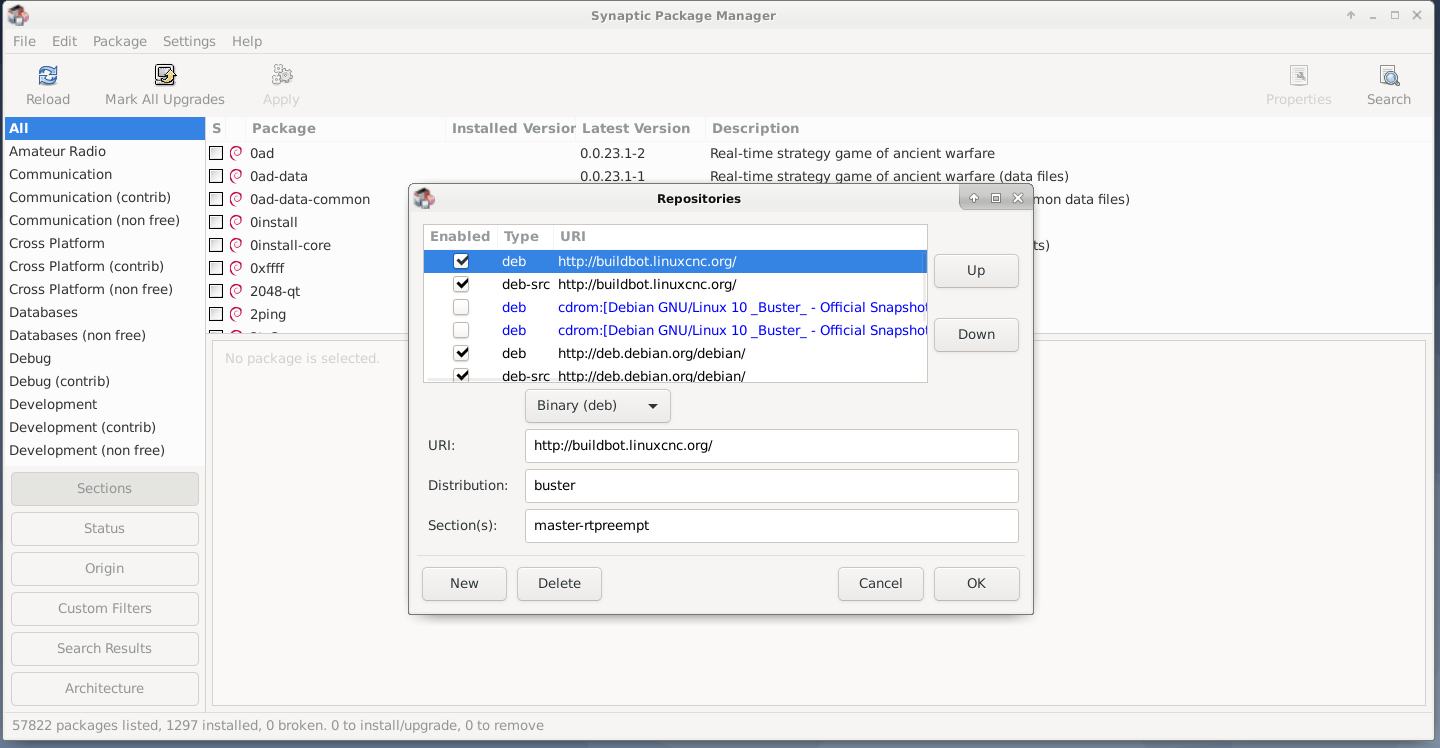Toggle status checkbox for 2048-qt package
1440x748 pixels.
coord(216,291)
